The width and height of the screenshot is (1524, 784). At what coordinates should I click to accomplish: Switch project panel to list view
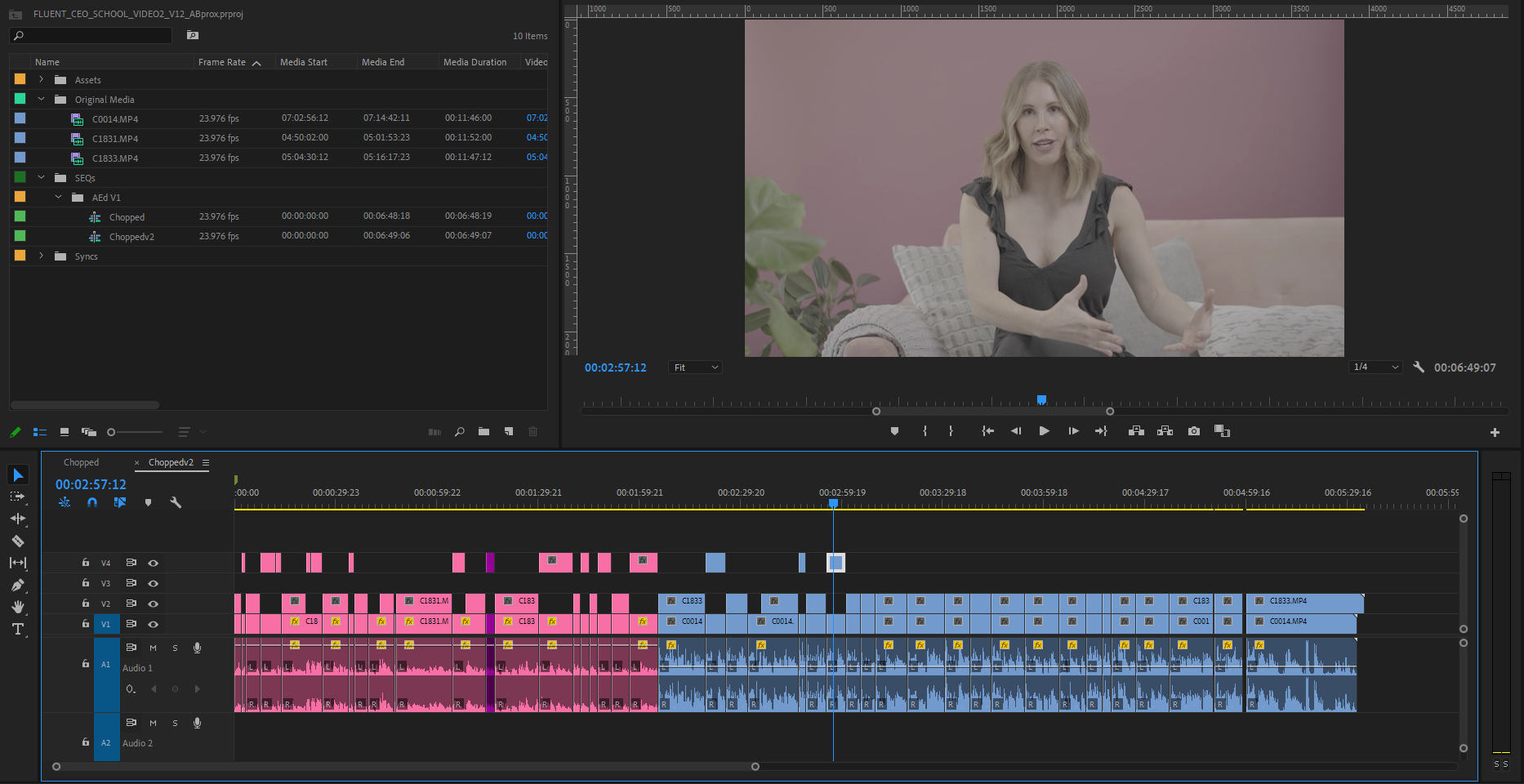pyautogui.click(x=40, y=432)
